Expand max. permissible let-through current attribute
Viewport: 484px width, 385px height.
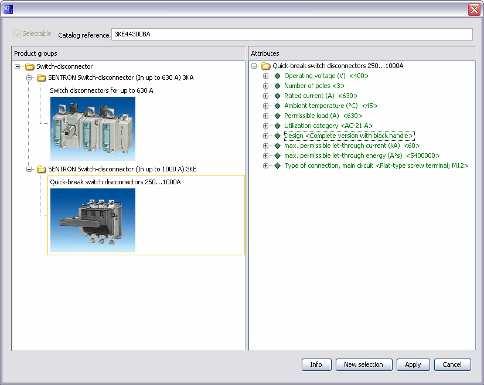(x=266, y=146)
